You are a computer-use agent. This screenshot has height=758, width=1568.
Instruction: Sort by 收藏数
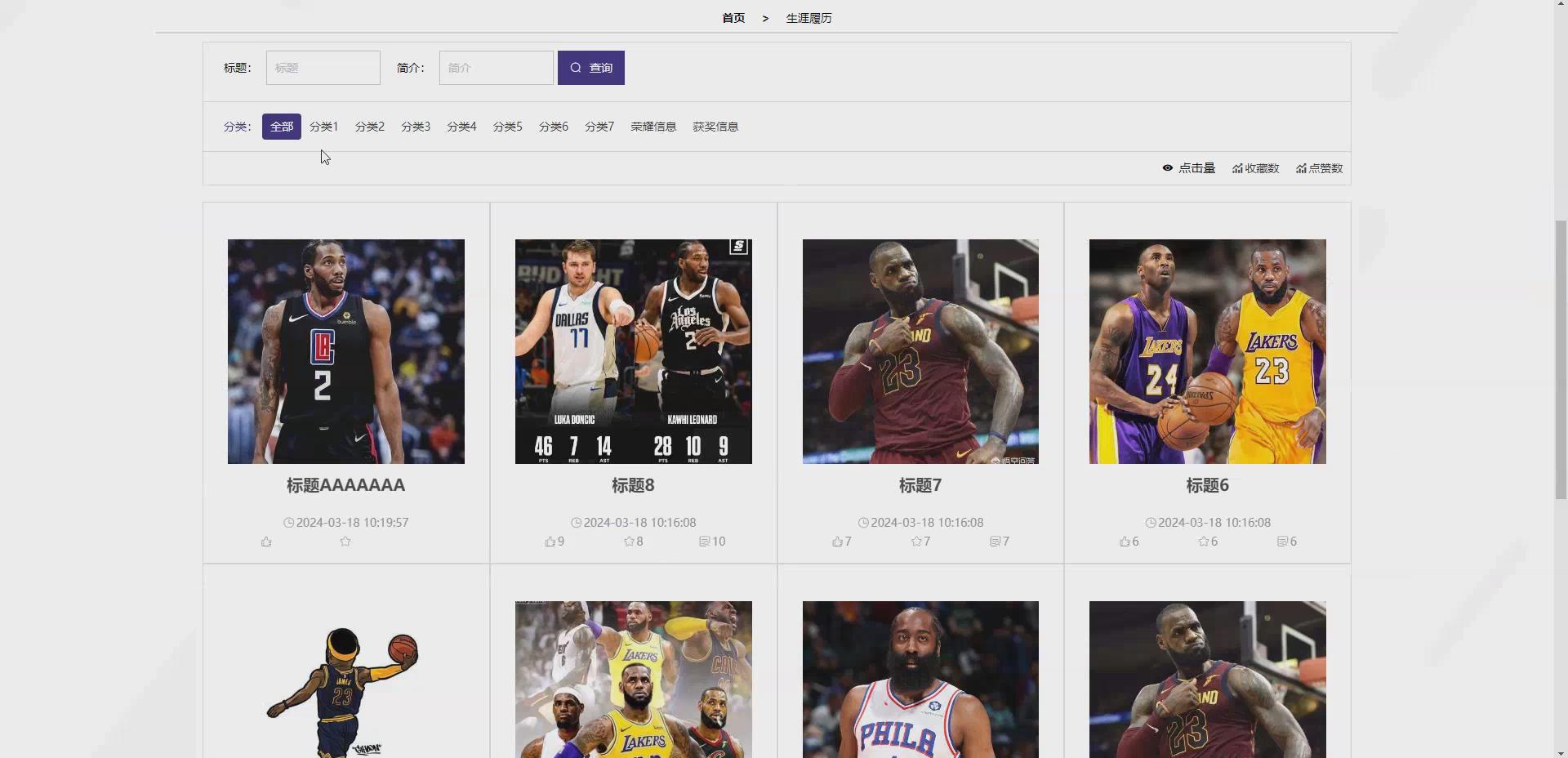[x=1256, y=168]
